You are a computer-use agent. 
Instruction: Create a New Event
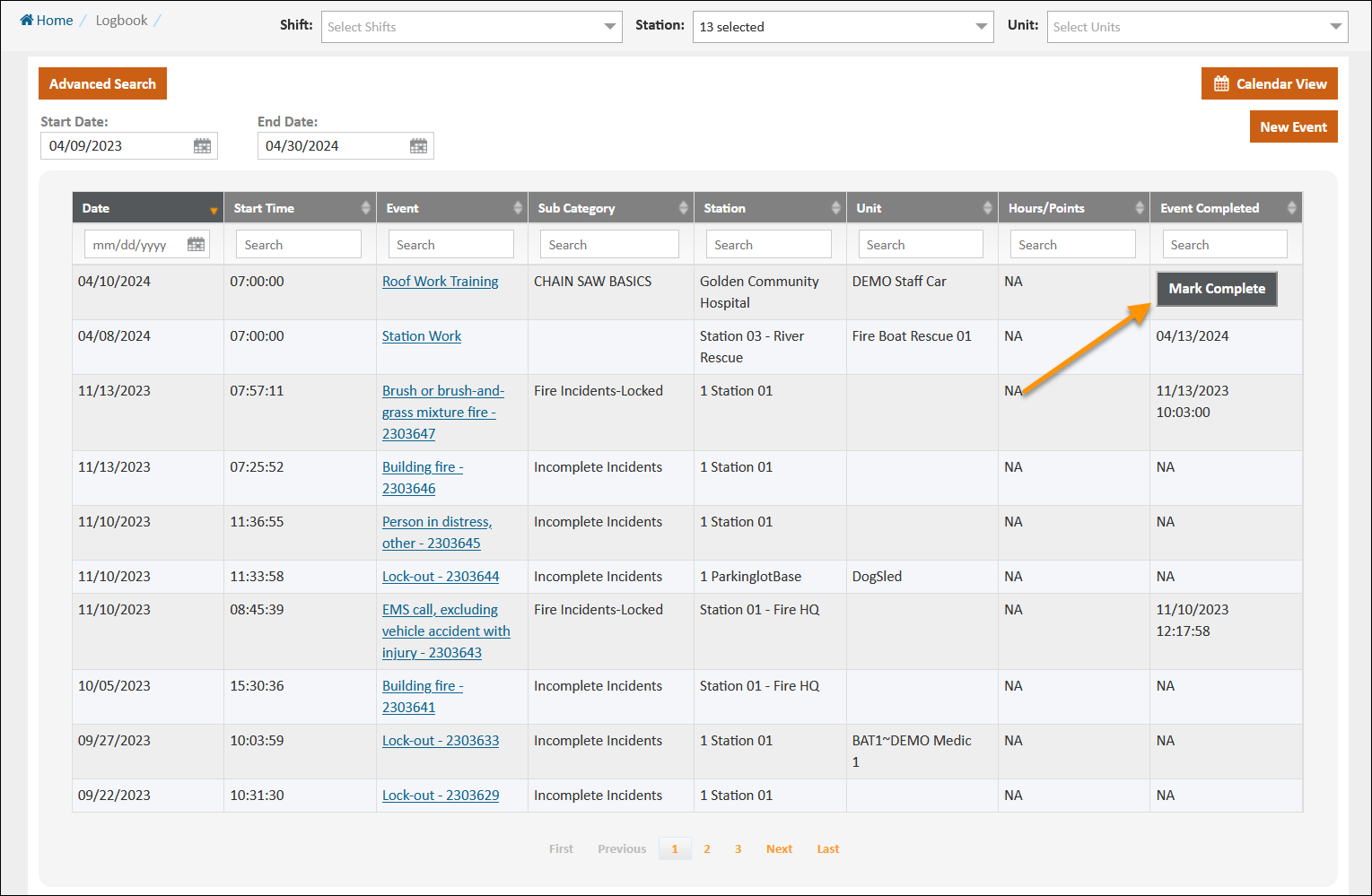(x=1293, y=127)
